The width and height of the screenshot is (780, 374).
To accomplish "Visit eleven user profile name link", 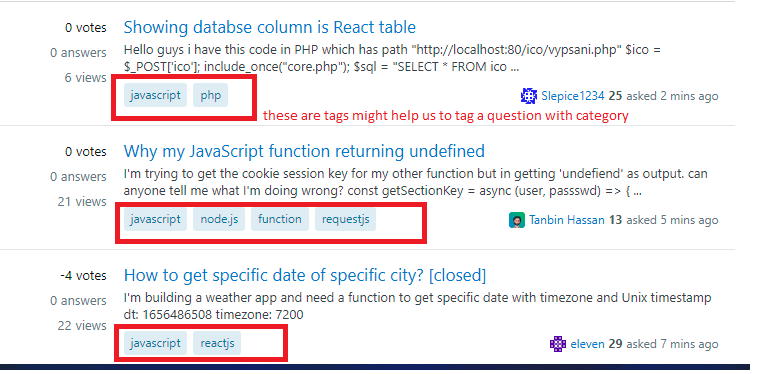I will (587, 344).
